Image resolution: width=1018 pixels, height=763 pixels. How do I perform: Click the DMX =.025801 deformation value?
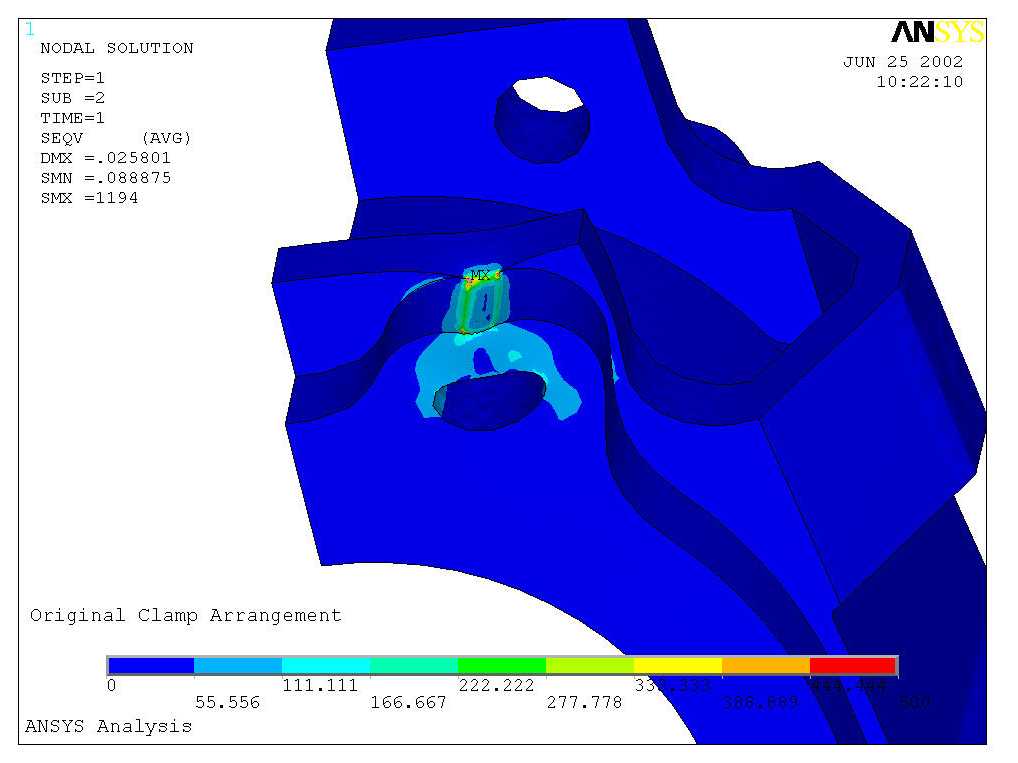(x=106, y=158)
